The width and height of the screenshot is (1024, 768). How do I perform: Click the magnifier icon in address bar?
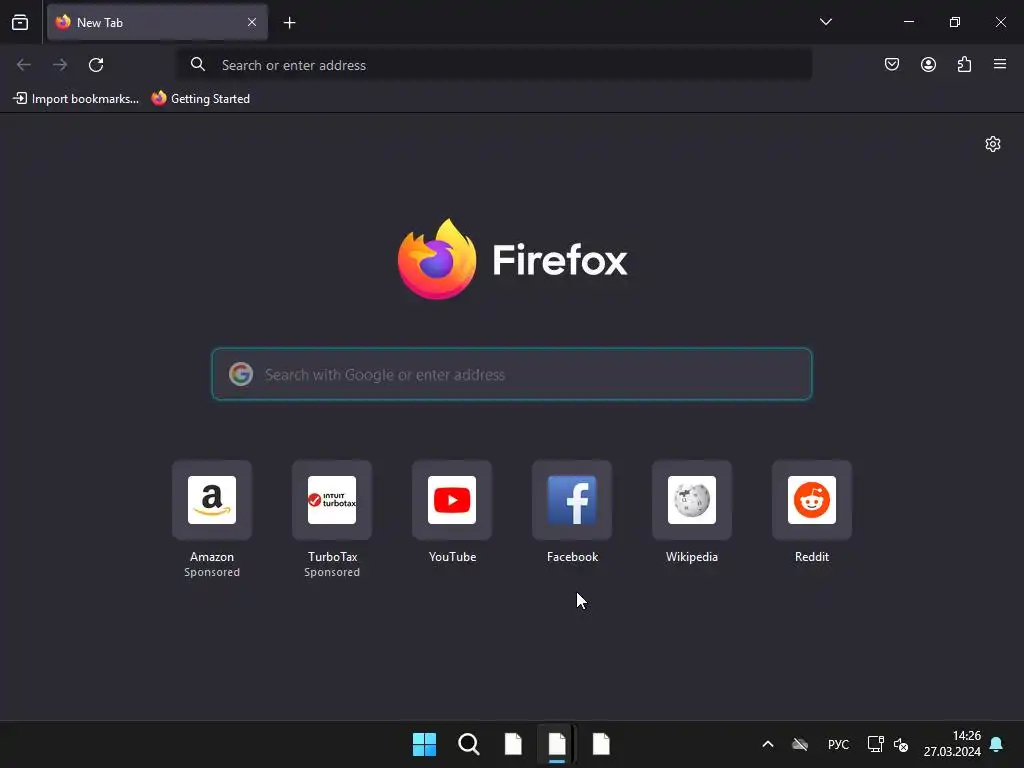point(198,64)
